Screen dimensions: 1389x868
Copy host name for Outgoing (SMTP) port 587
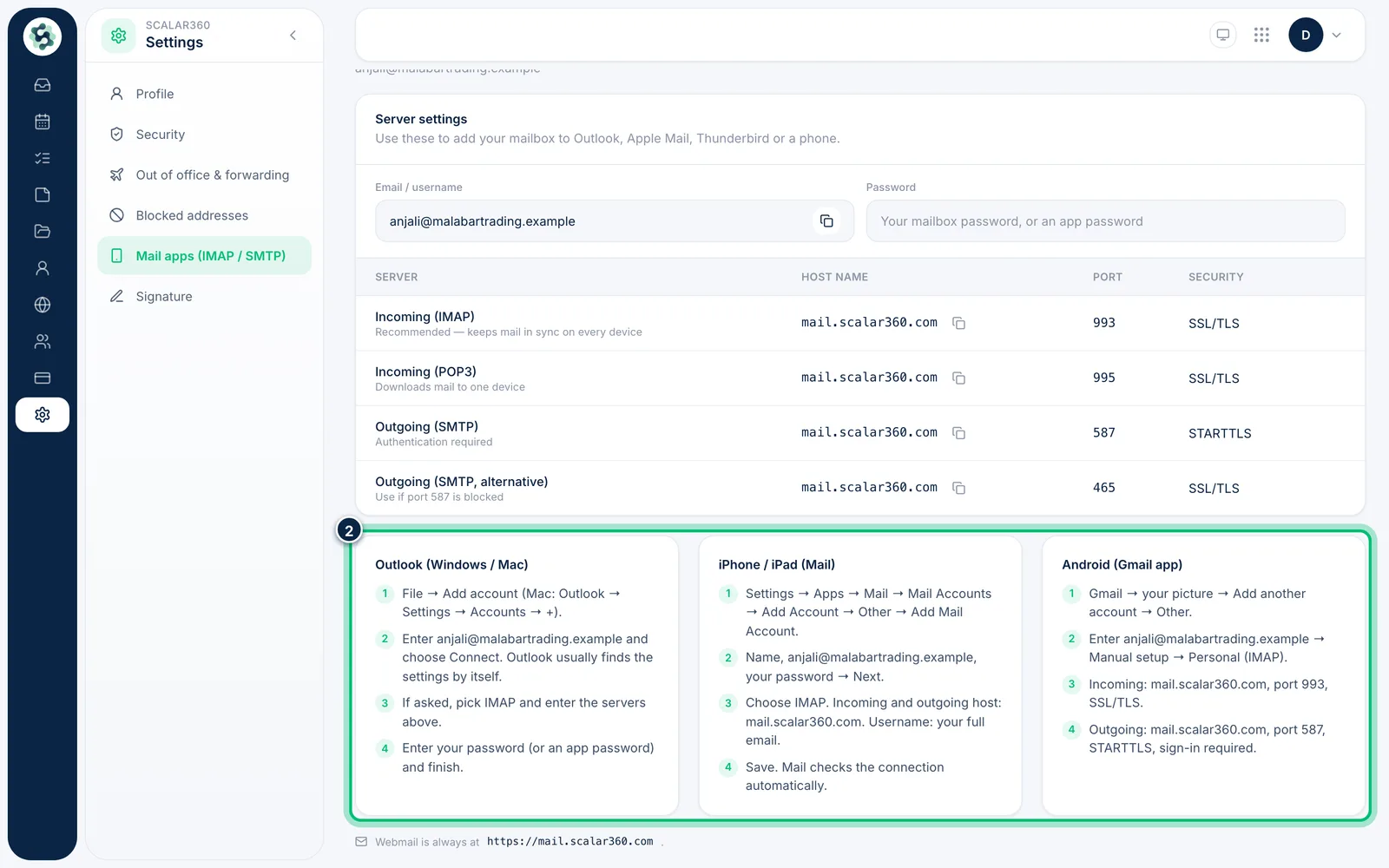958,432
